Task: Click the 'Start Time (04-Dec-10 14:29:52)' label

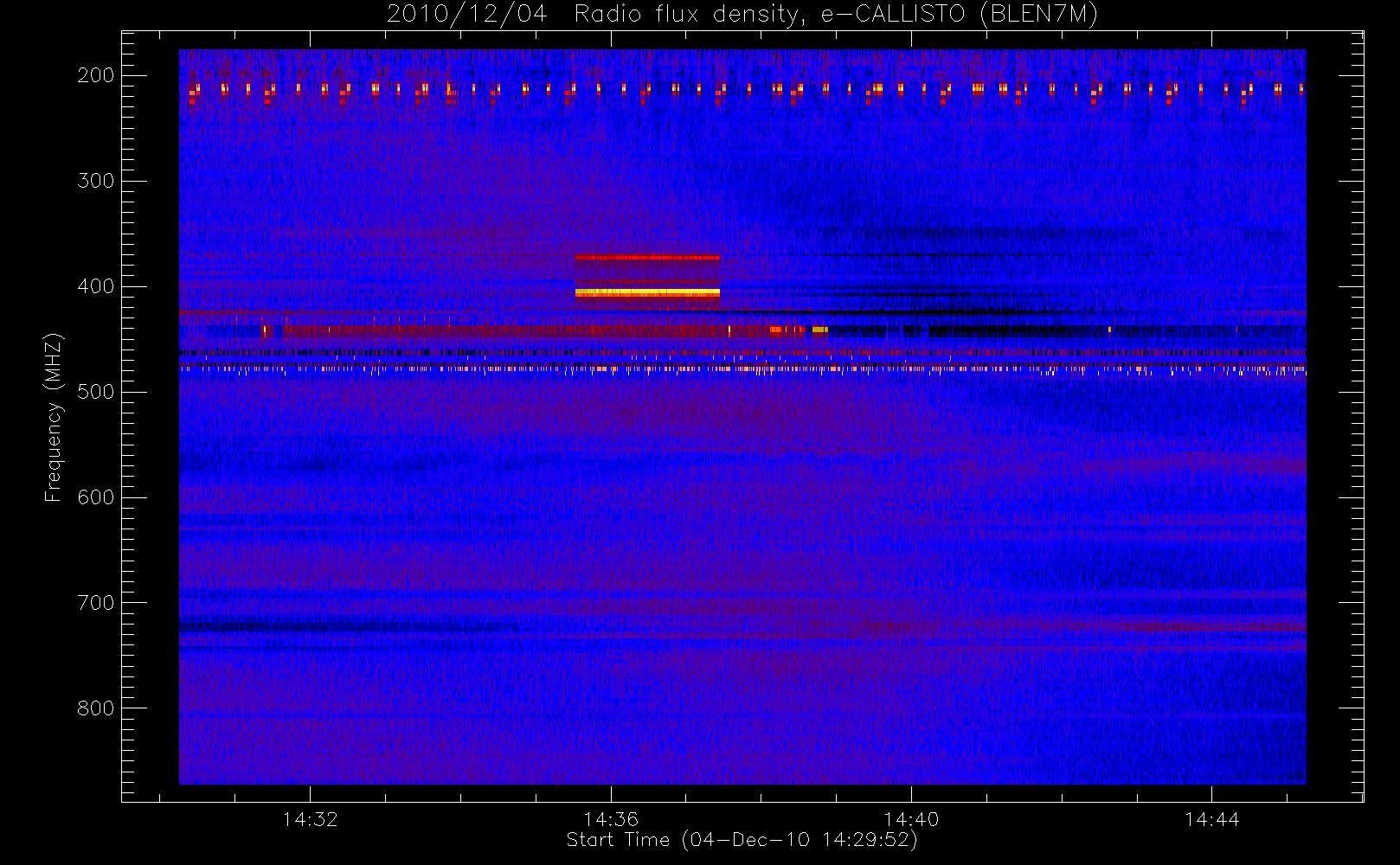Action: pyautogui.click(x=742, y=840)
